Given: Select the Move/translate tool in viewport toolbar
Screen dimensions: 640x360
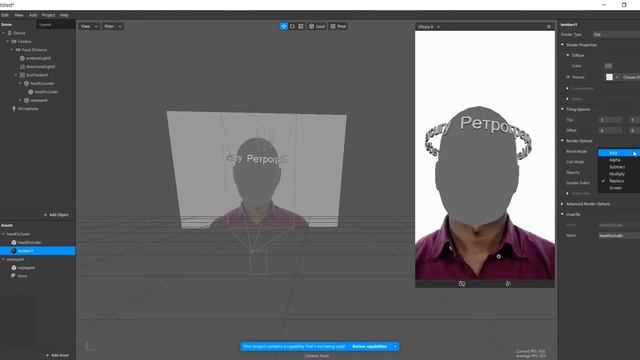Looking at the screenshot, I should pyautogui.click(x=284, y=26).
